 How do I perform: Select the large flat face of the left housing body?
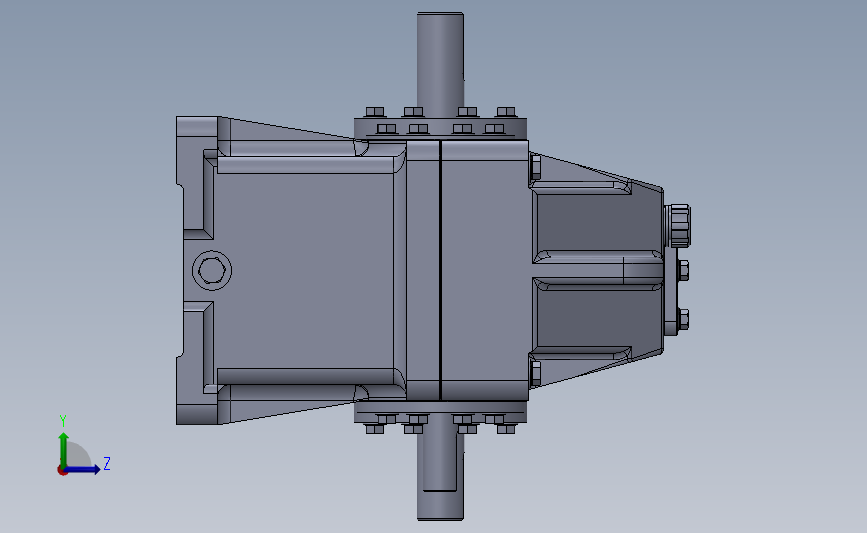pyautogui.click(x=304, y=270)
